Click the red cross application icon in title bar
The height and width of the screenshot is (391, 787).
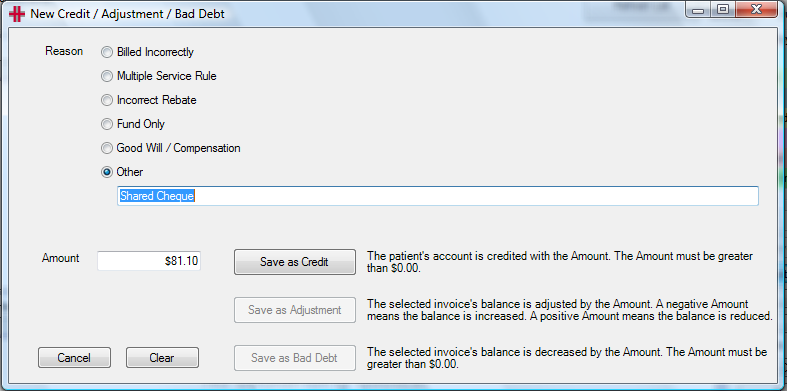coord(17,14)
